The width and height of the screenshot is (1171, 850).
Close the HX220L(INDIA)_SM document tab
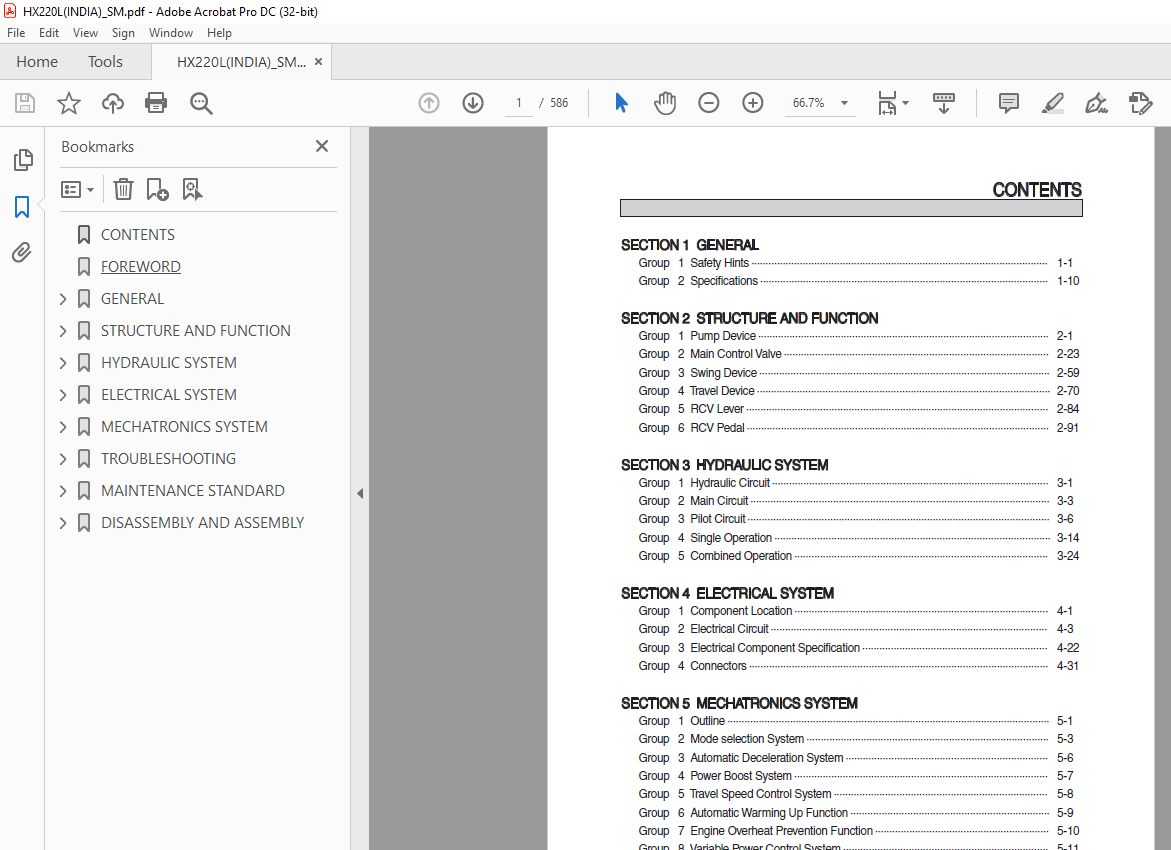(319, 62)
